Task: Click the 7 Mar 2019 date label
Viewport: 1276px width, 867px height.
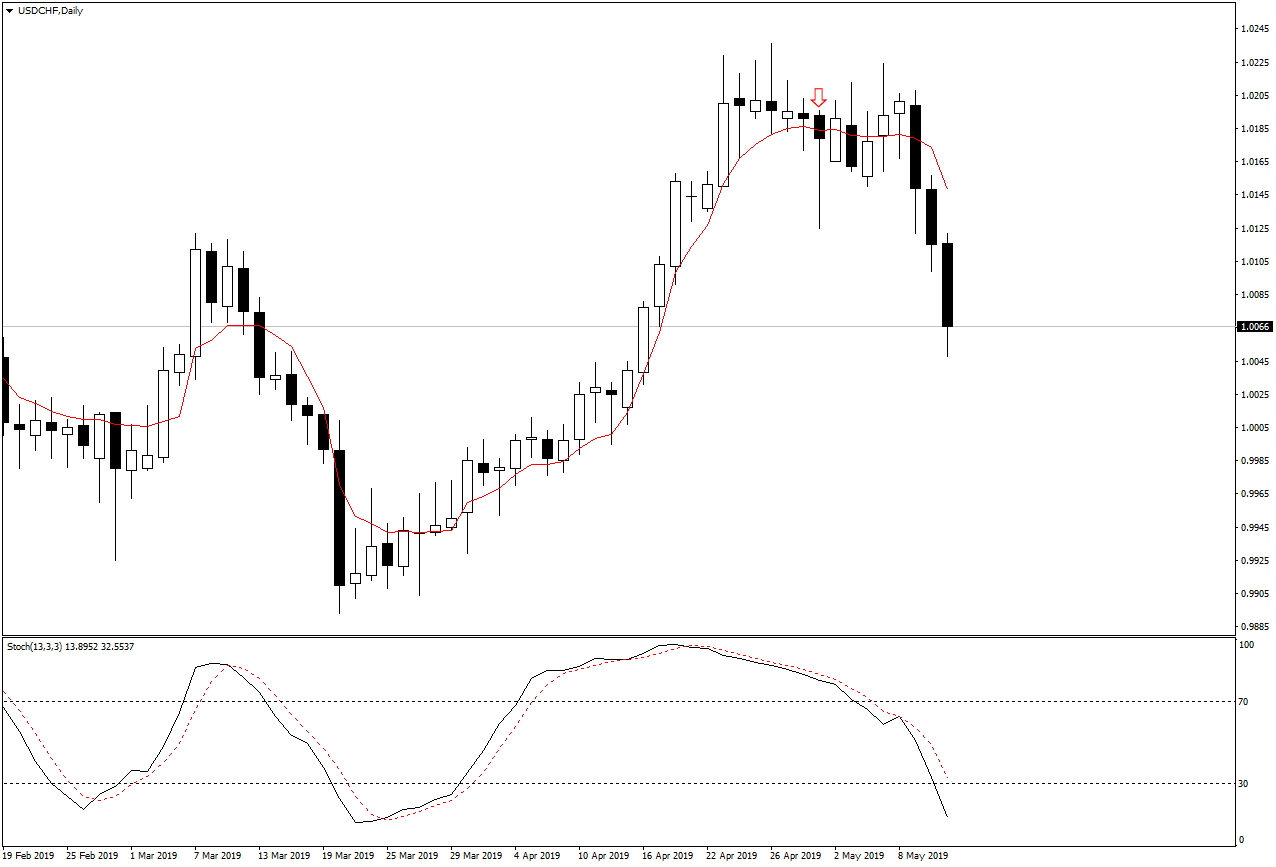Action: 218,856
